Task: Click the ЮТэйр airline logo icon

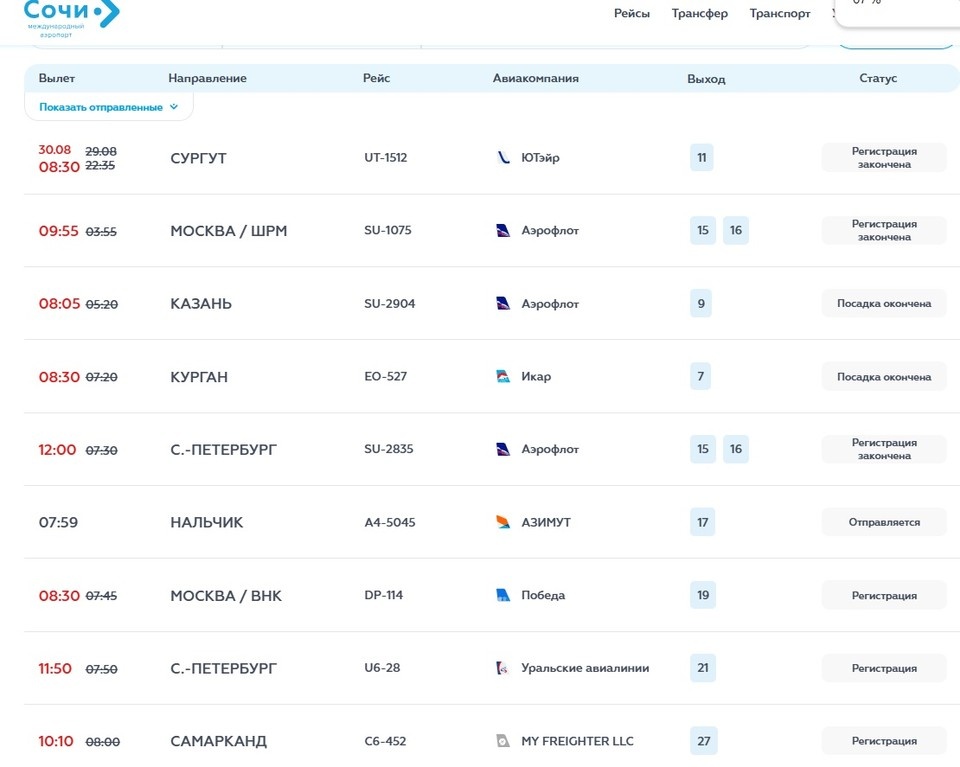Action: (503, 157)
